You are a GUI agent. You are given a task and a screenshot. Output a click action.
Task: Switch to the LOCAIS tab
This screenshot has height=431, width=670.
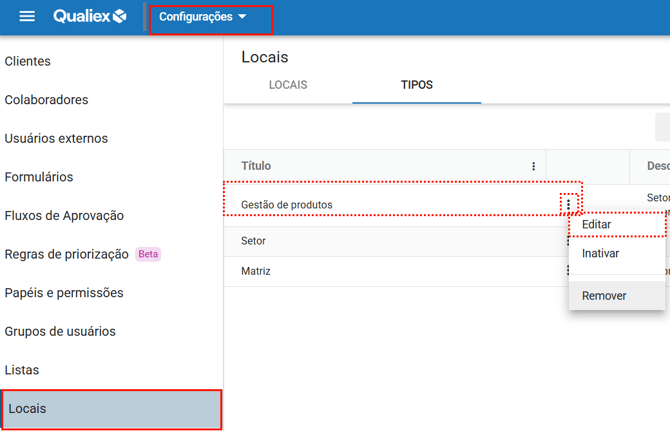[288, 85]
